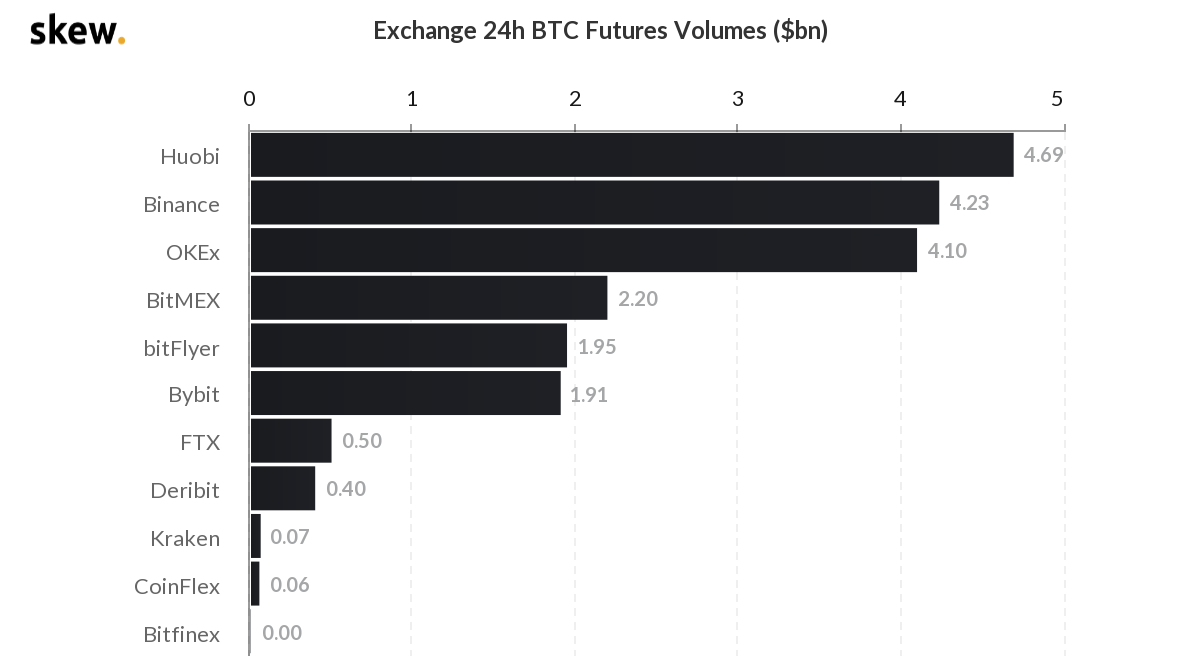Select the FTX bar
This screenshot has width=1200, height=670.
pos(290,441)
